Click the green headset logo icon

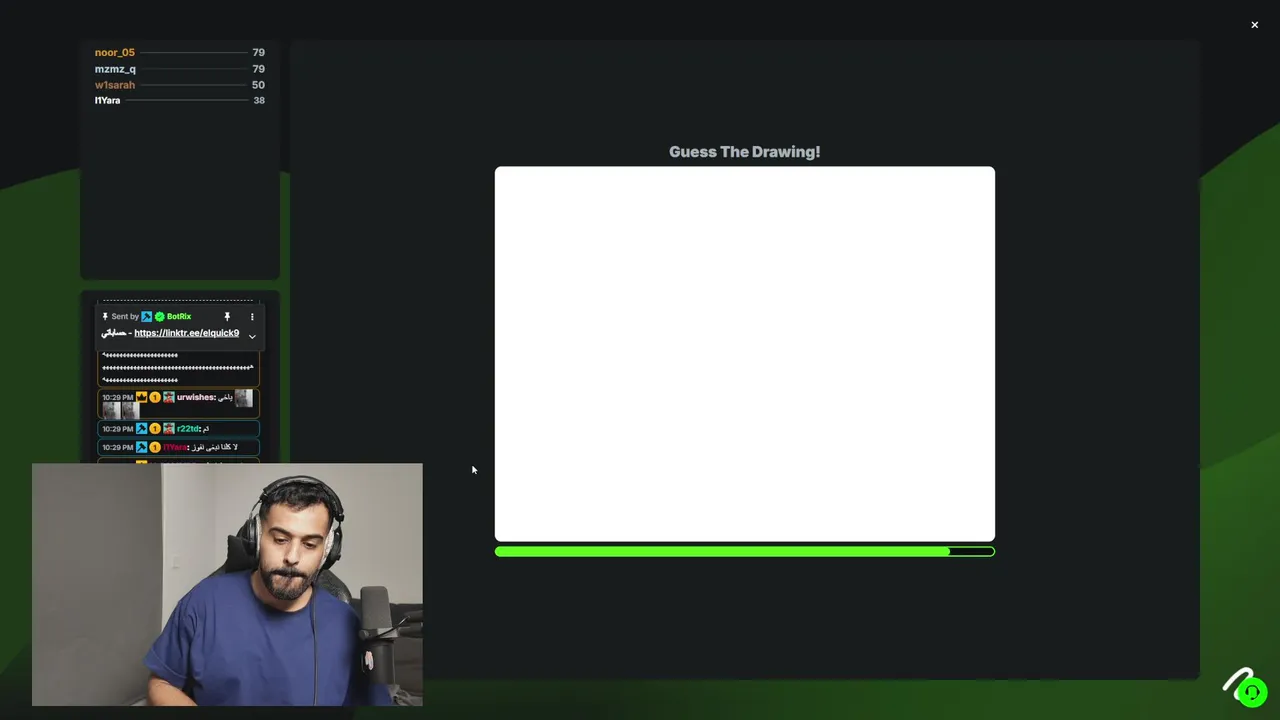click(1251, 692)
